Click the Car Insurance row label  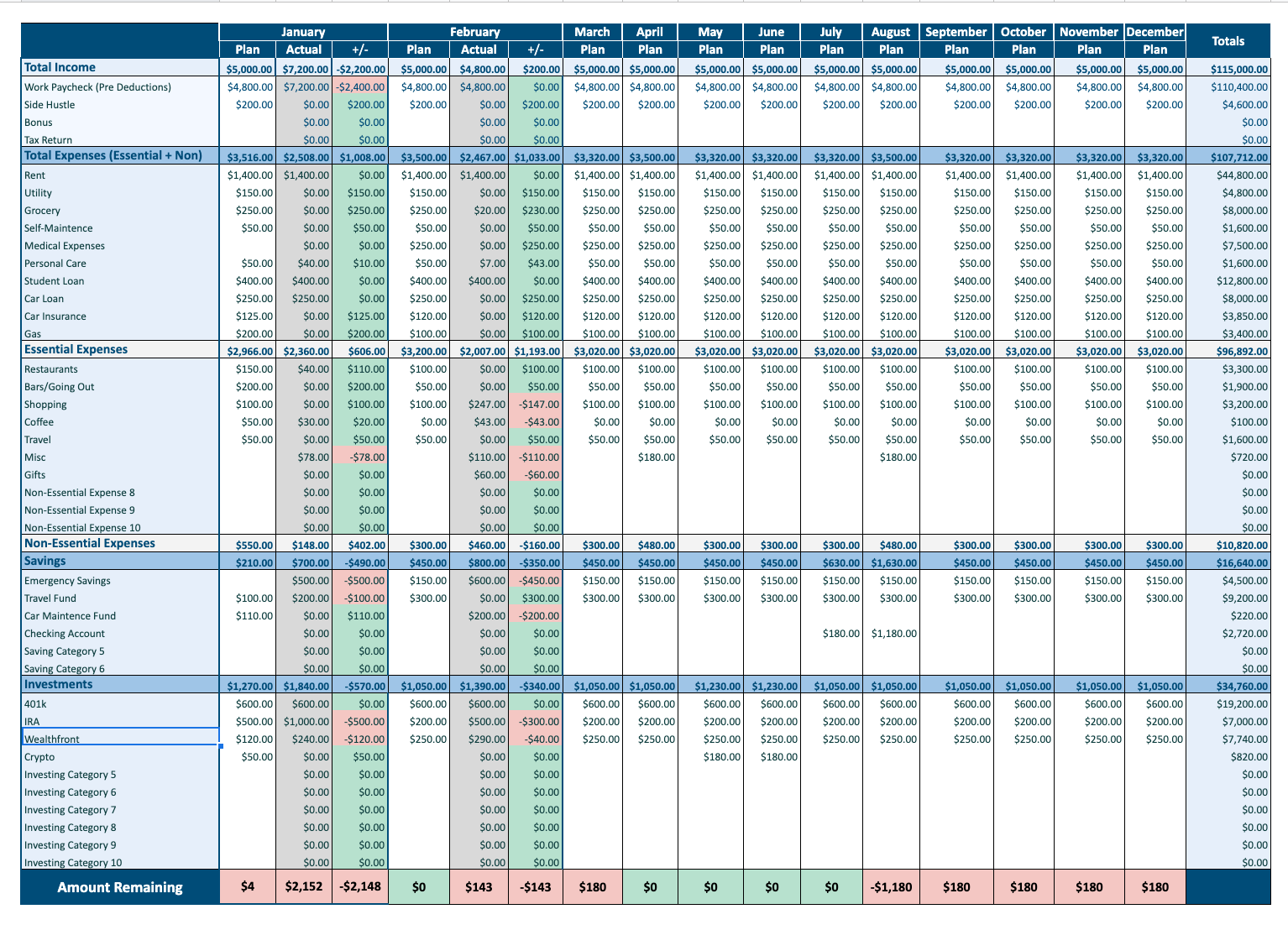pyautogui.click(x=55, y=316)
